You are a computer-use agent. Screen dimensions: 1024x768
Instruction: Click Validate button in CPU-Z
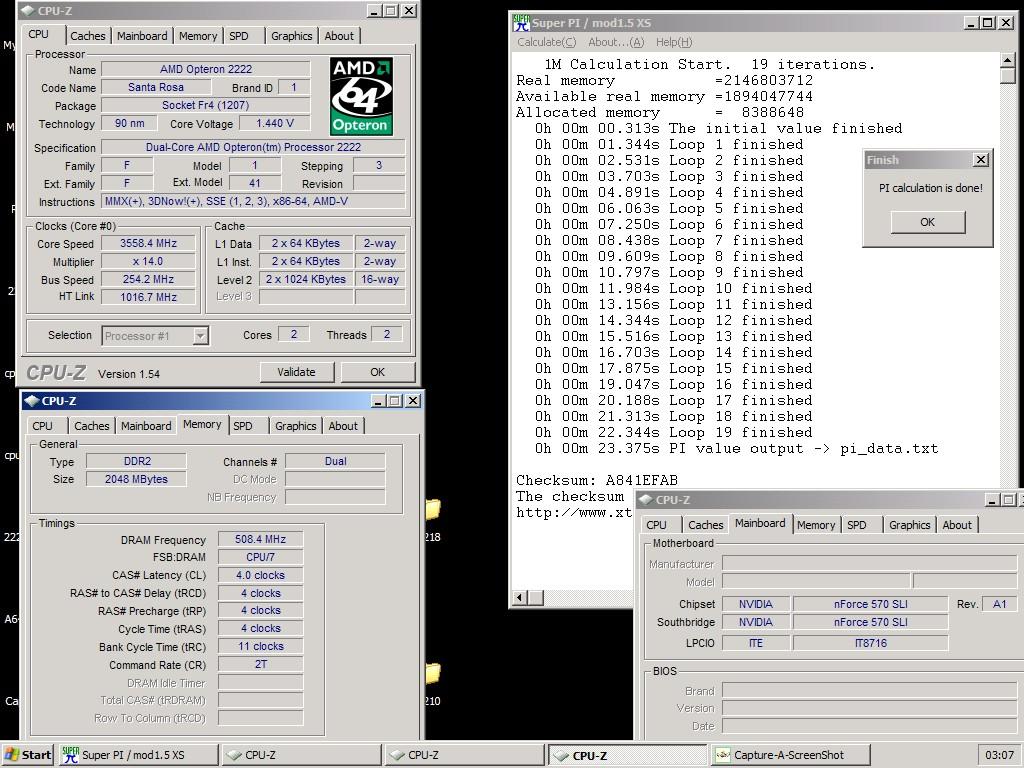click(x=296, y=372)
